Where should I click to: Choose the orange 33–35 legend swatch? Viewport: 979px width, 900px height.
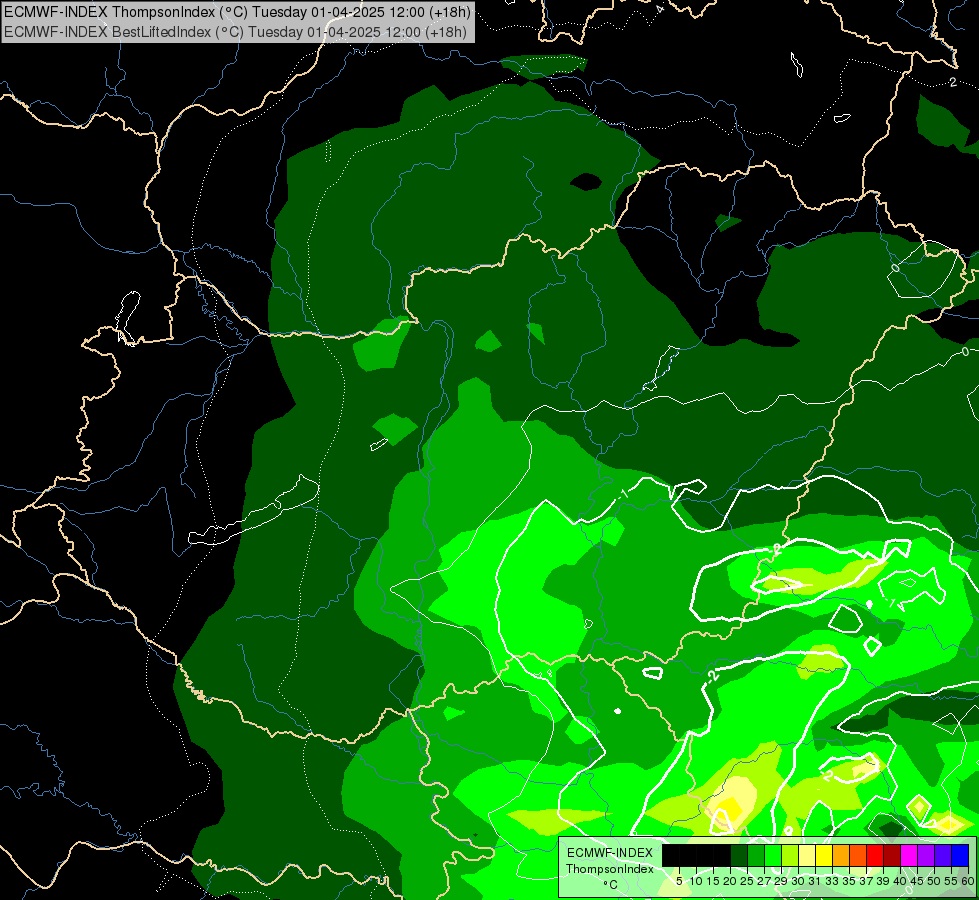(x=841, y=856)
